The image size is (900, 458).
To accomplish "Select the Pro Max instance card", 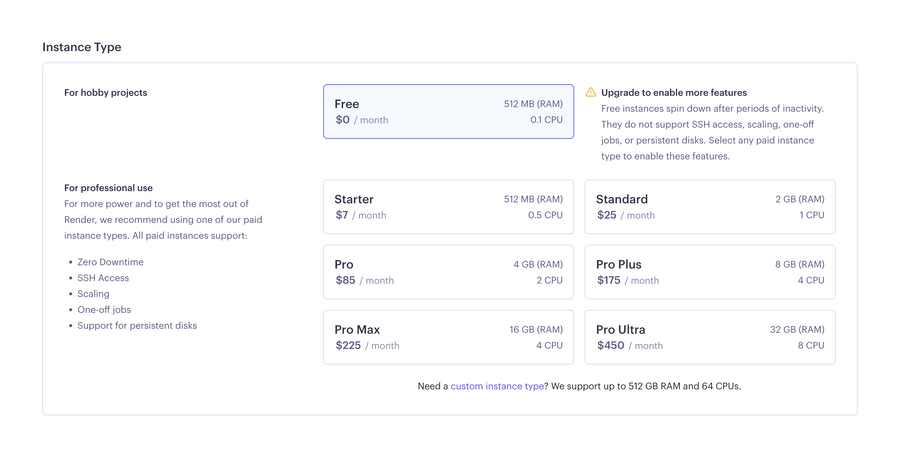I will coord(448,337).
